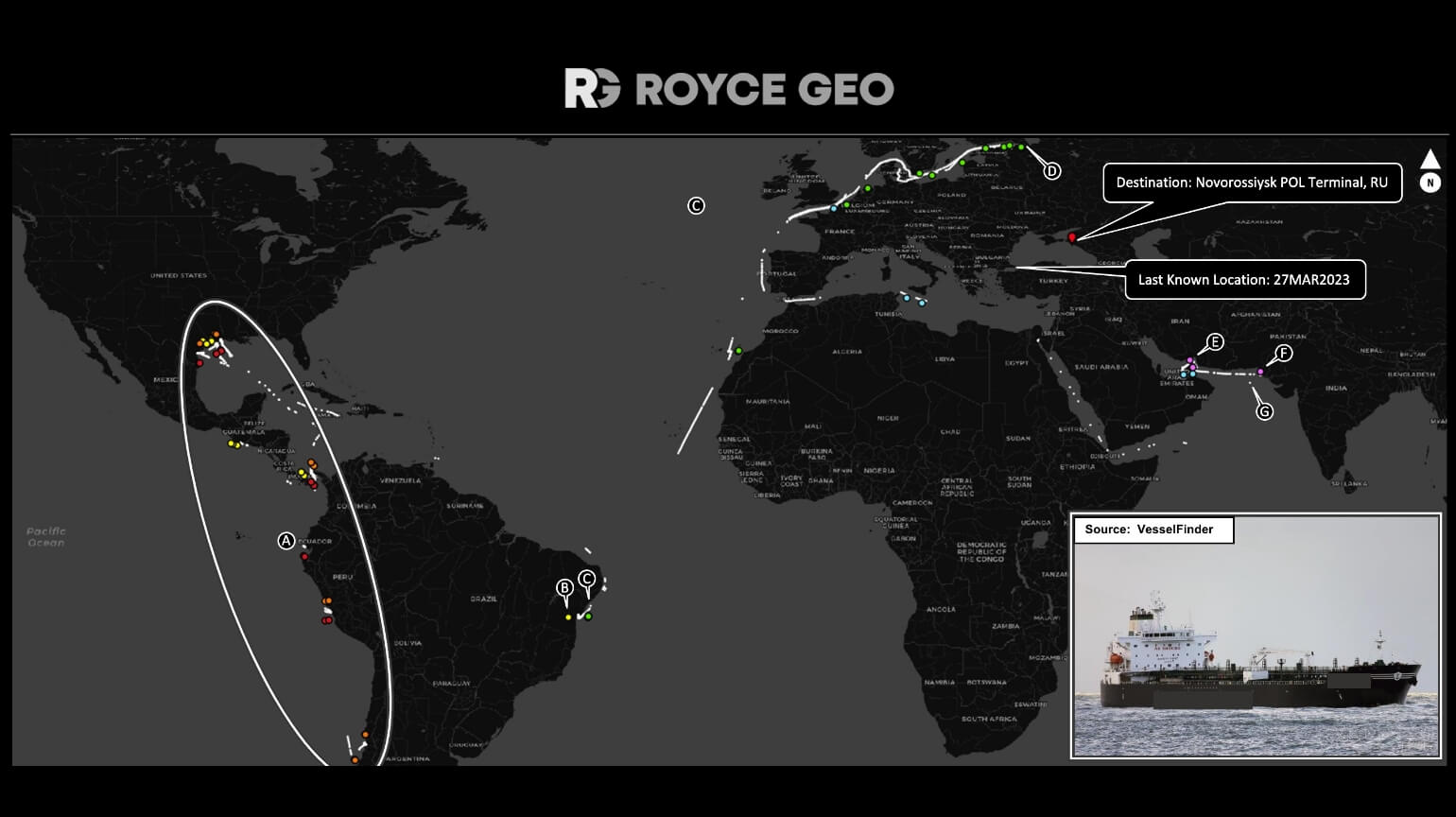Viewport: 1456px width, 817px height.
Task: Select map marker E near the UAE
Action: tap(1216, 341)
